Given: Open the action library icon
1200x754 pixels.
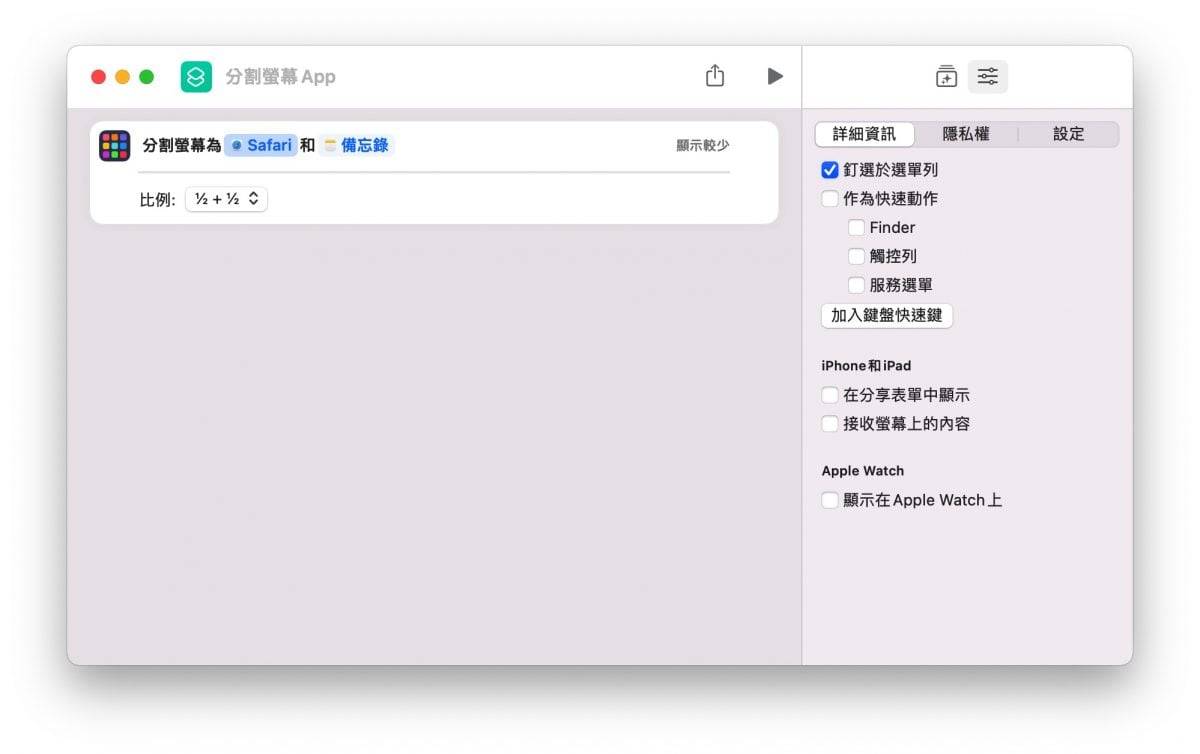Looking at the screenshot, I should click(x=946, y=76).
